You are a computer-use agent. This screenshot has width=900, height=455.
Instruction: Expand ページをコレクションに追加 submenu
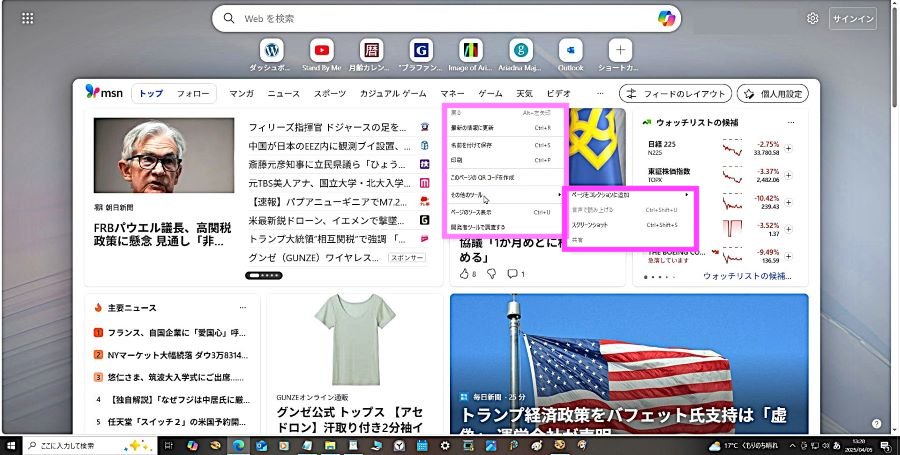pos(686,195)
